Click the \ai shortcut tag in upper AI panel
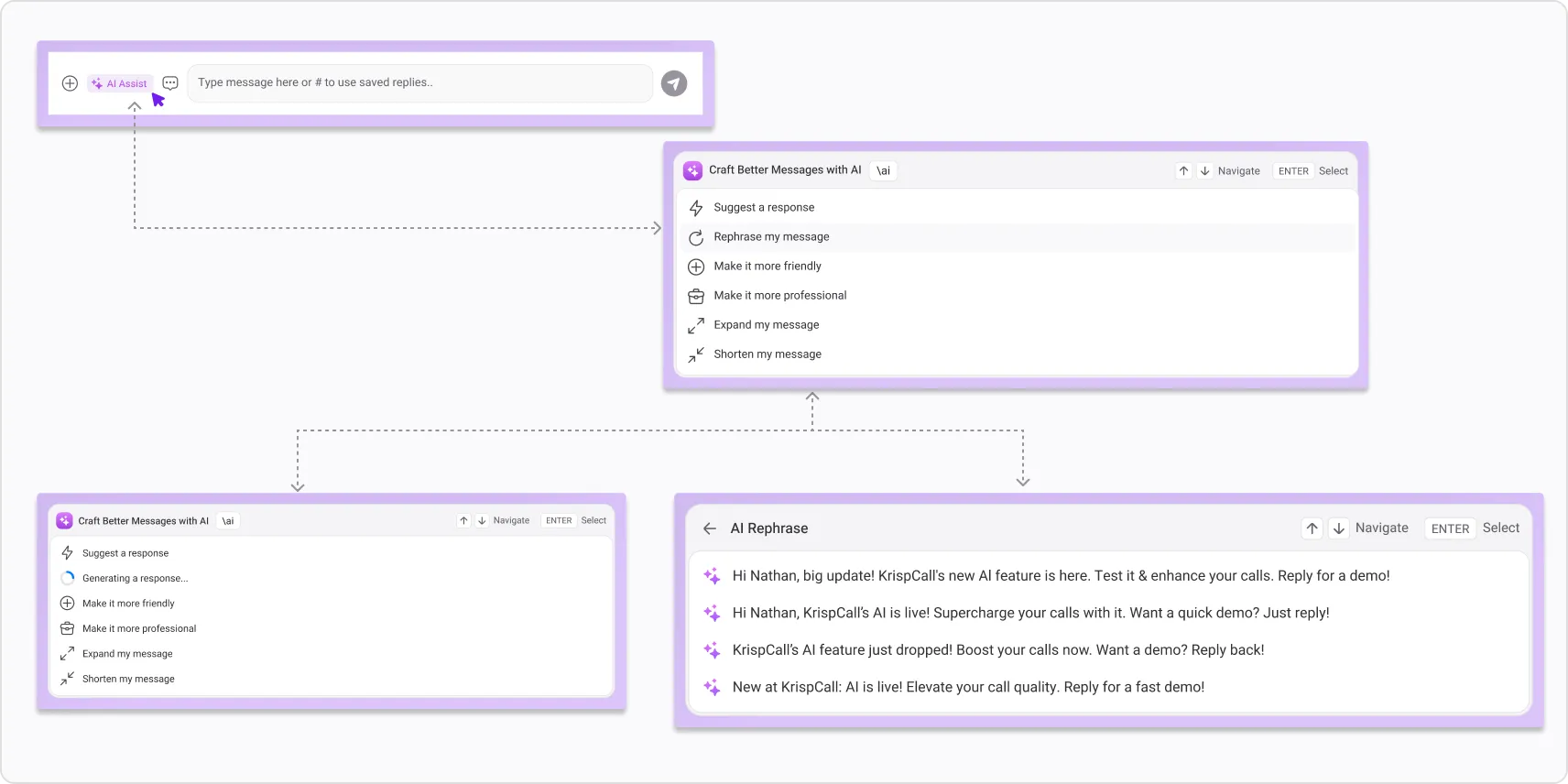Viewport: 1568px width, 784px height. pos(883,170)
